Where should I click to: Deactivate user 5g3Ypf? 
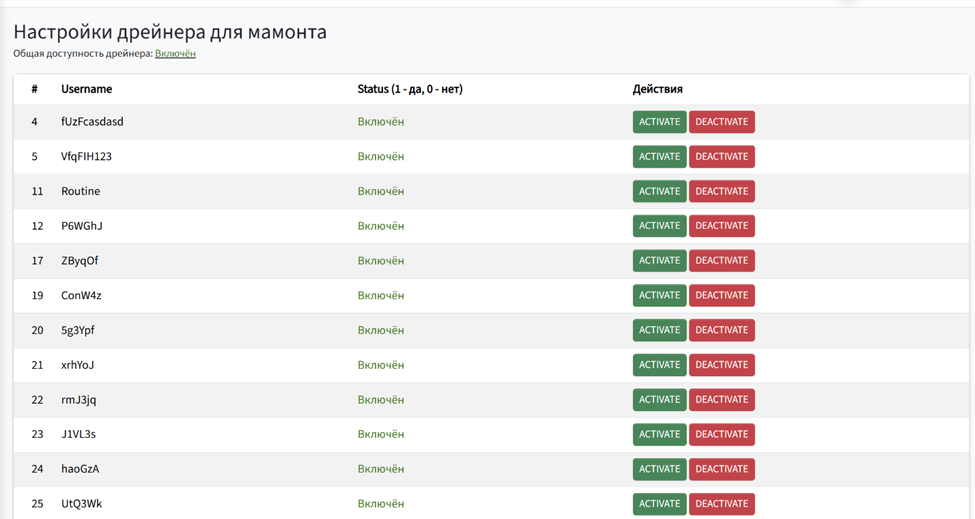click(722, 330)
